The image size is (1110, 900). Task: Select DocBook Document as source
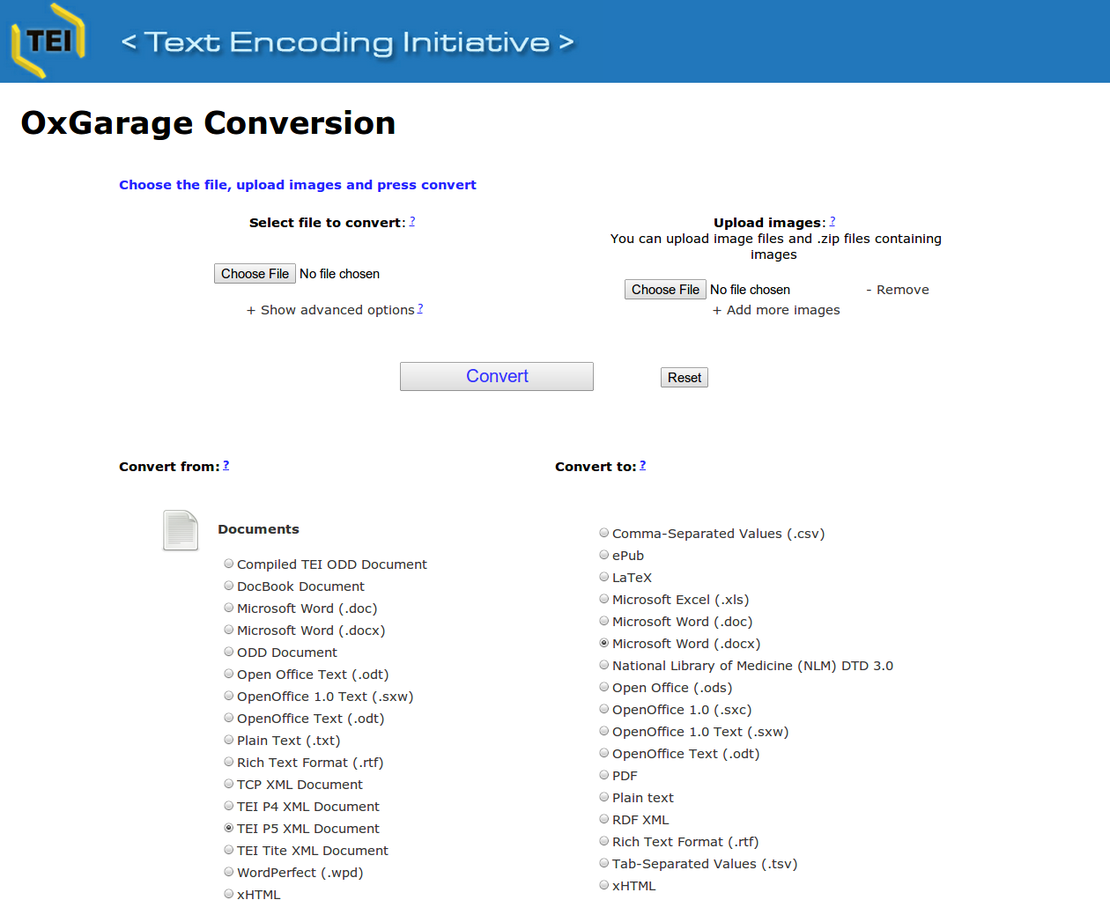[x=229, y=586]
